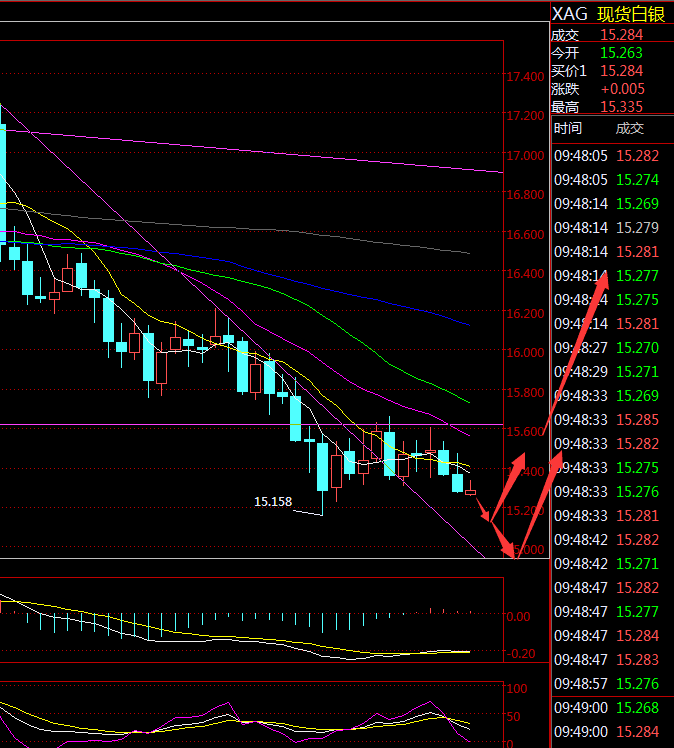Select the 15.284 trade at 09:49:00

coord(638,732)
